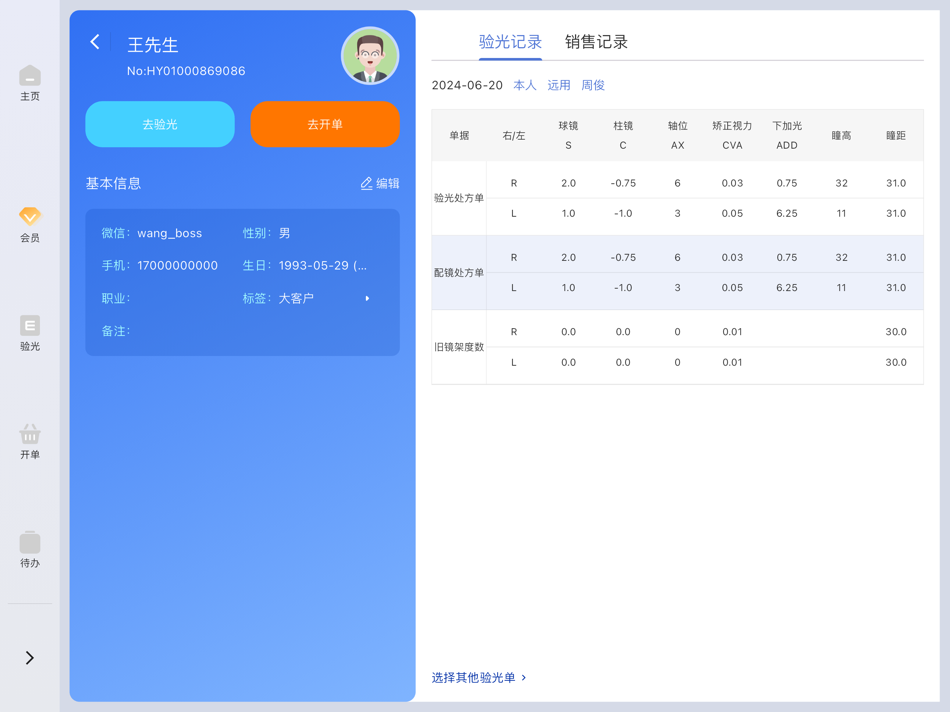The height and width of the screenshot is (712, 950).
Task: Select the 本人 filter option
Action: pos(525,86)
